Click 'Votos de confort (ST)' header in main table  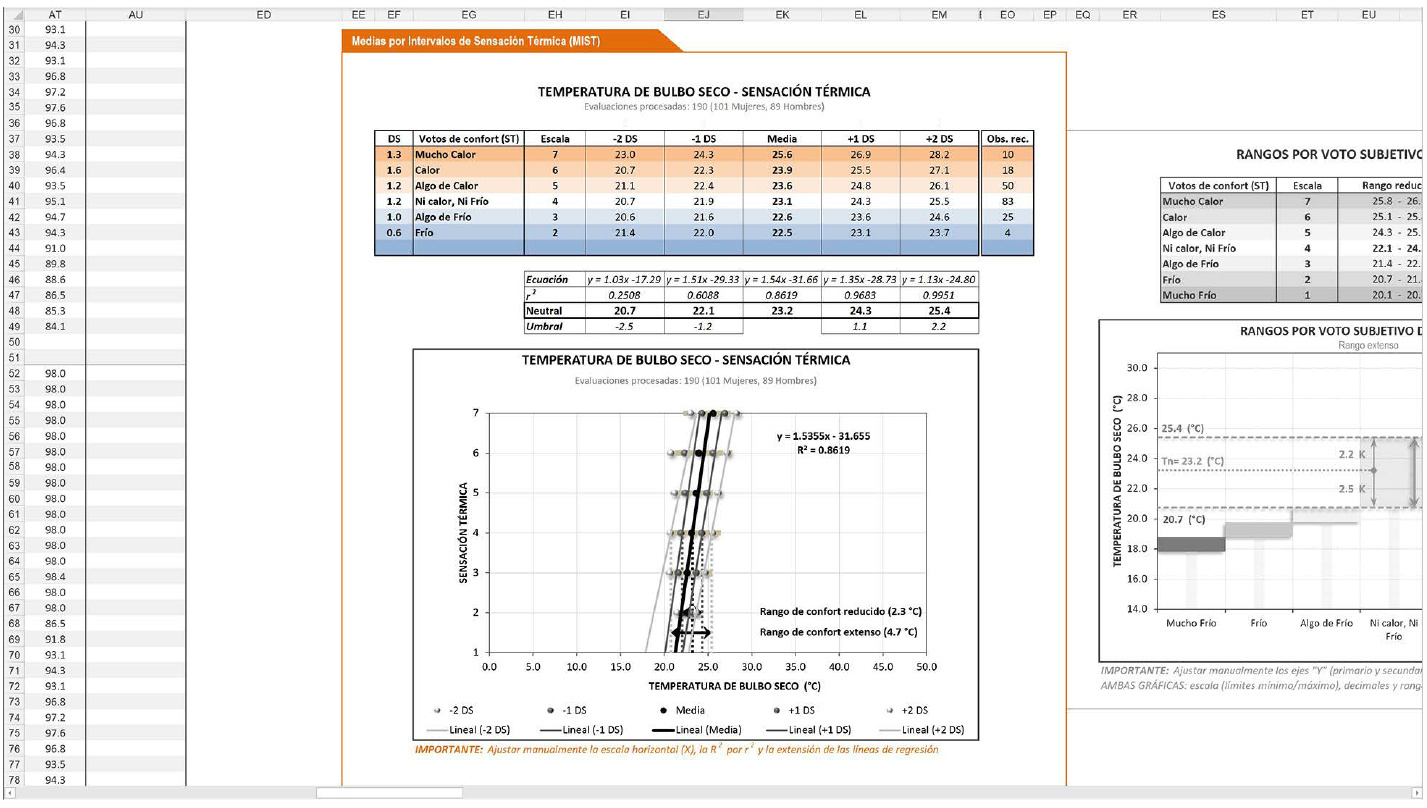(x=468, y=139)
